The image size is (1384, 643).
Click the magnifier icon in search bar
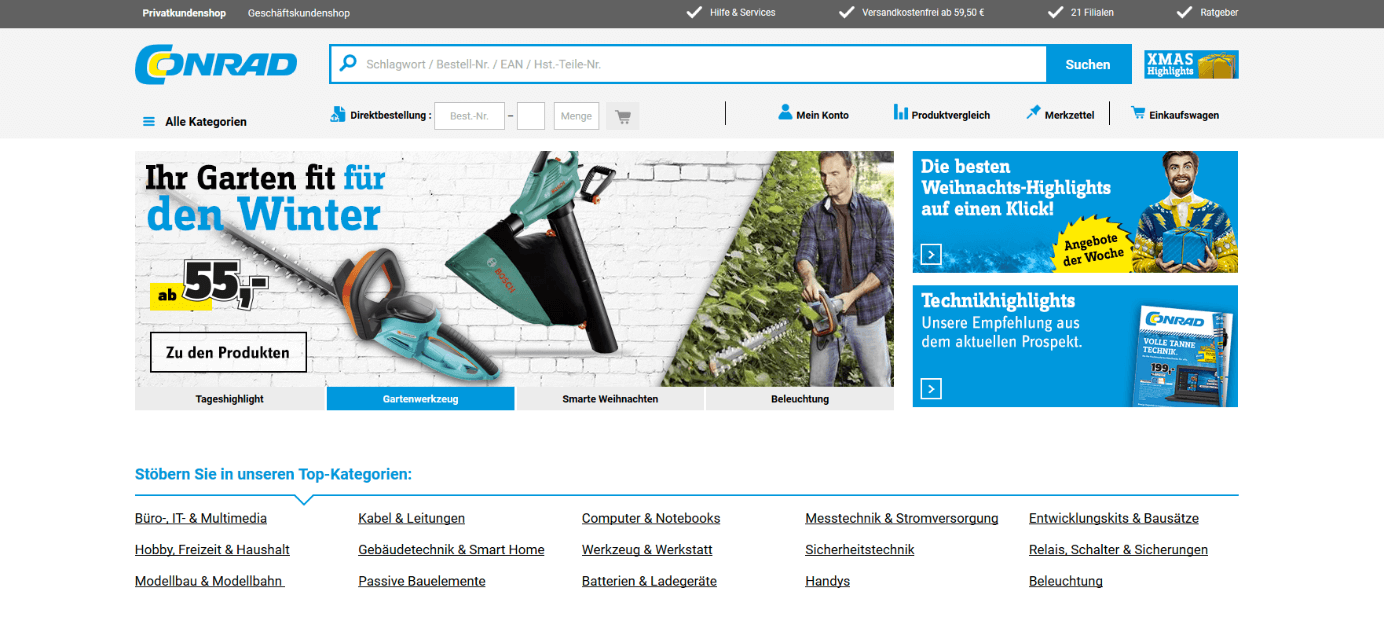point(348,63)
